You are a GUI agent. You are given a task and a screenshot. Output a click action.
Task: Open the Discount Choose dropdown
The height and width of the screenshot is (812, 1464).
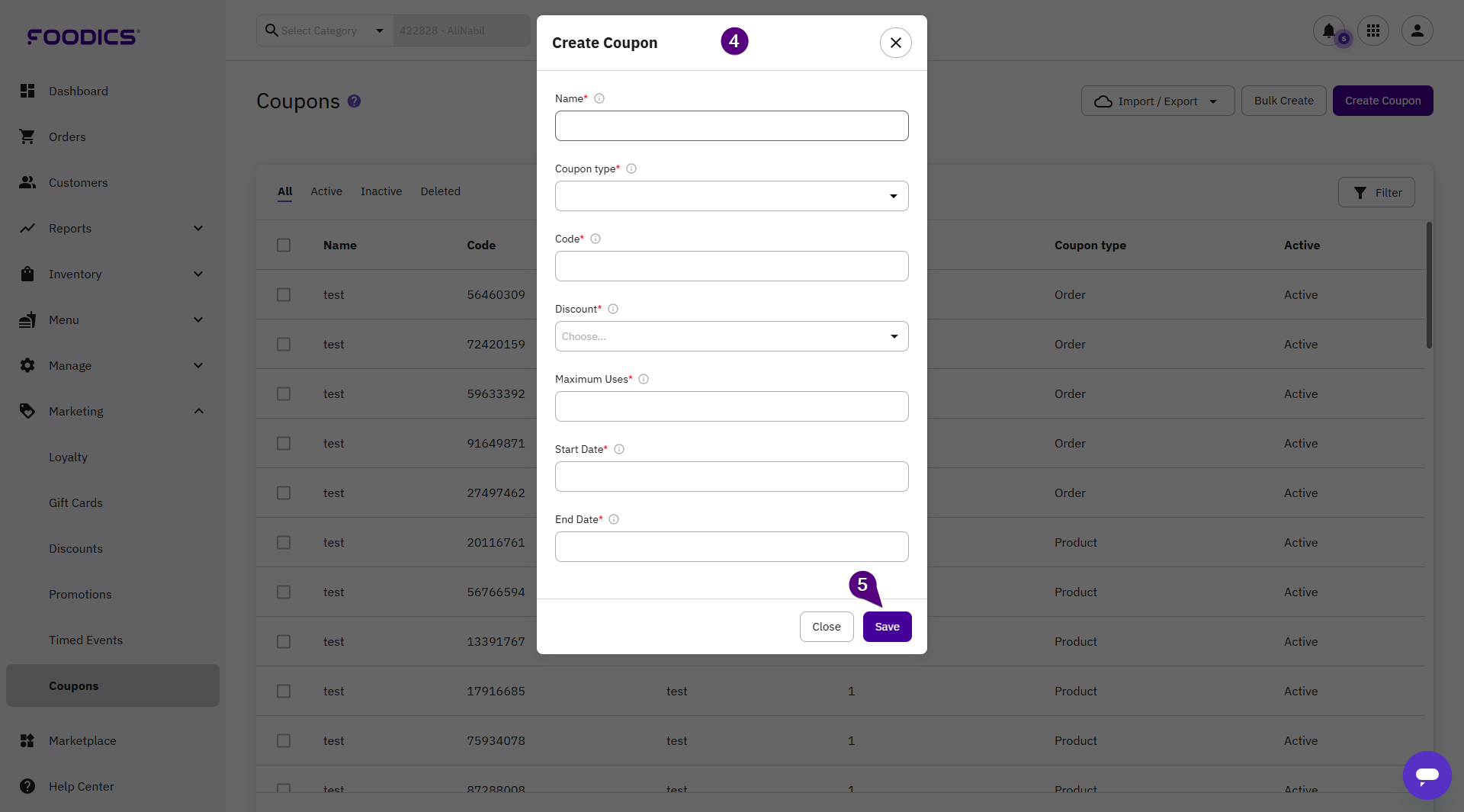click(731, 336)
